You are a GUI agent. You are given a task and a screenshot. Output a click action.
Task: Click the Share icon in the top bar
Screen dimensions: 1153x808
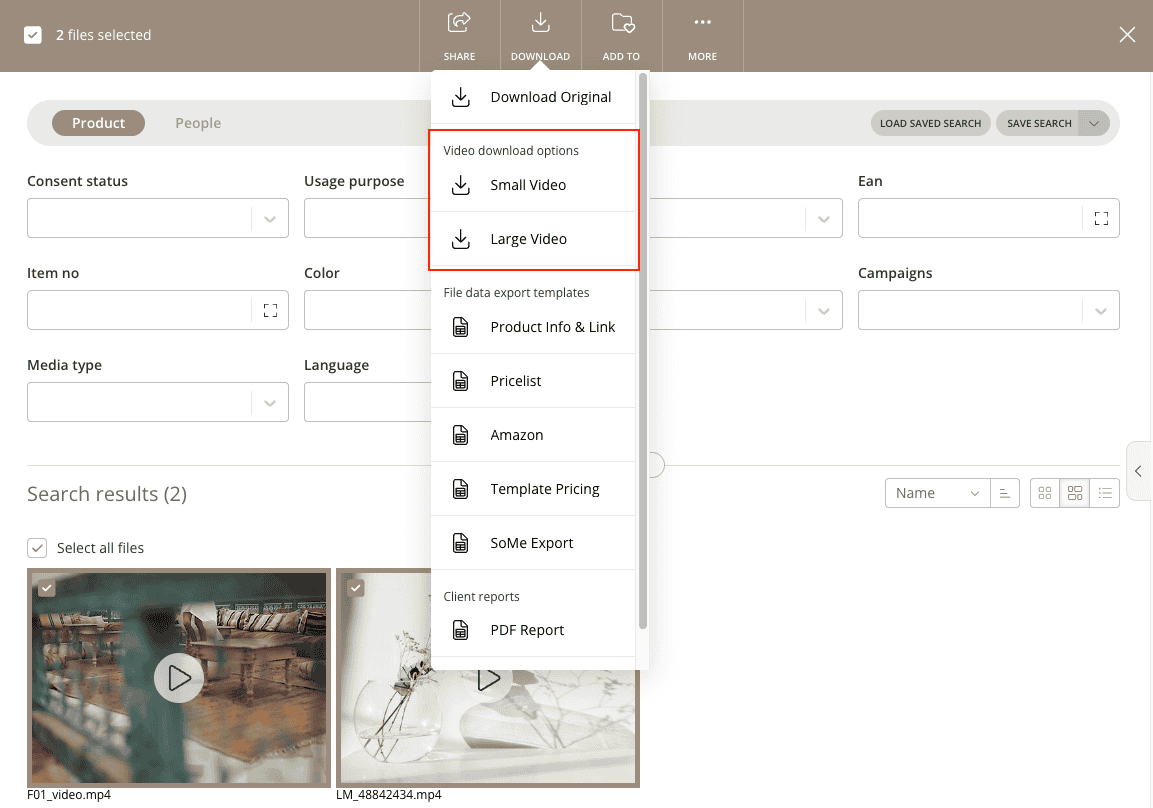click(459, 23)
